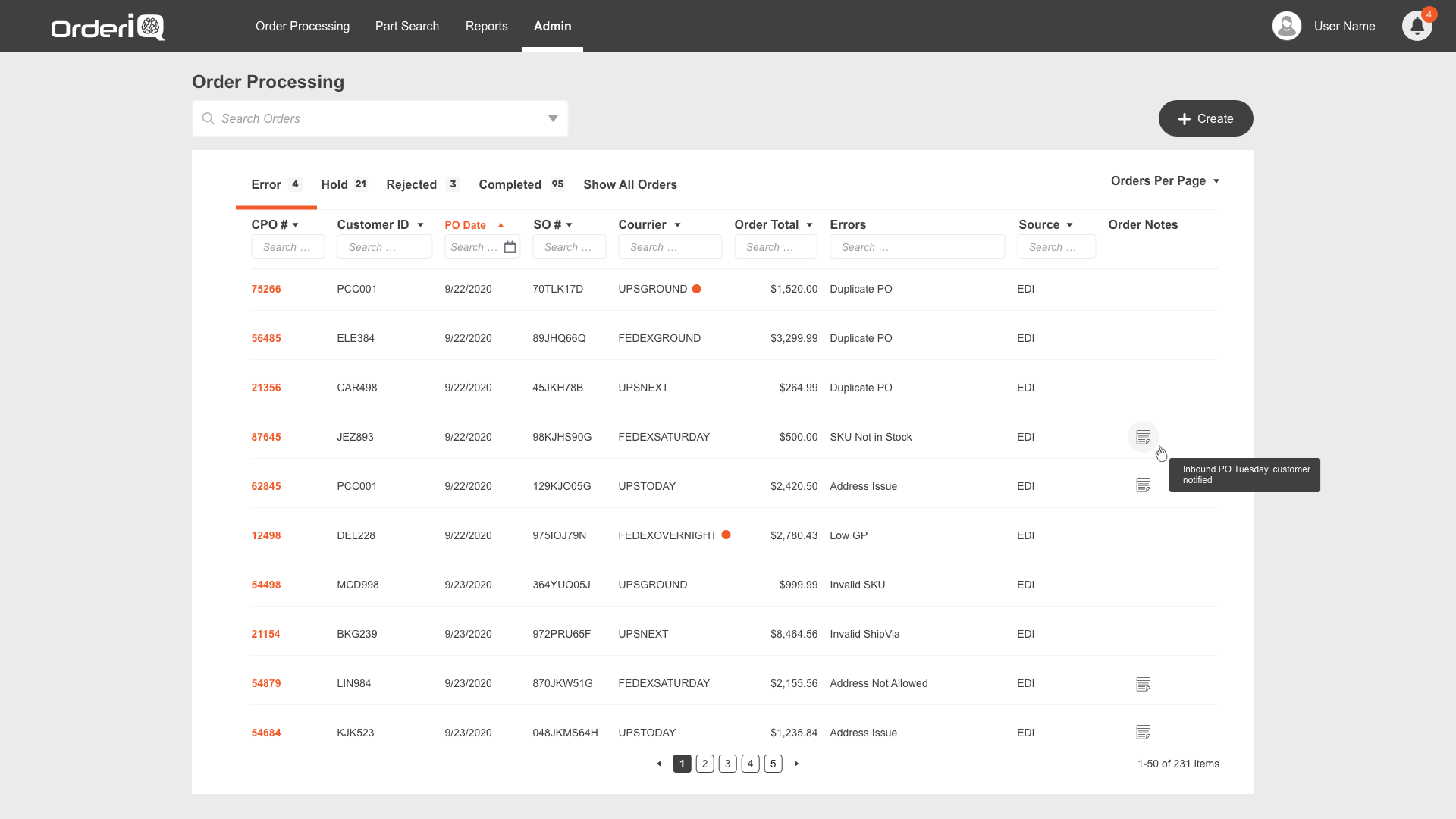Go to the next page arrow
Viewport: 1456px width, 819px height.
pyautogui.click(x=796, y=764)
